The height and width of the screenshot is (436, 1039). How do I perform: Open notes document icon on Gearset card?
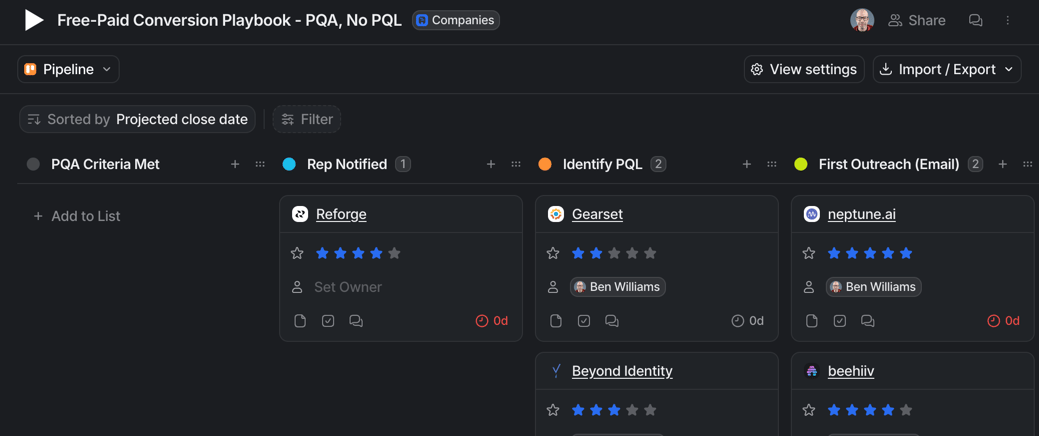click(556, 321)
